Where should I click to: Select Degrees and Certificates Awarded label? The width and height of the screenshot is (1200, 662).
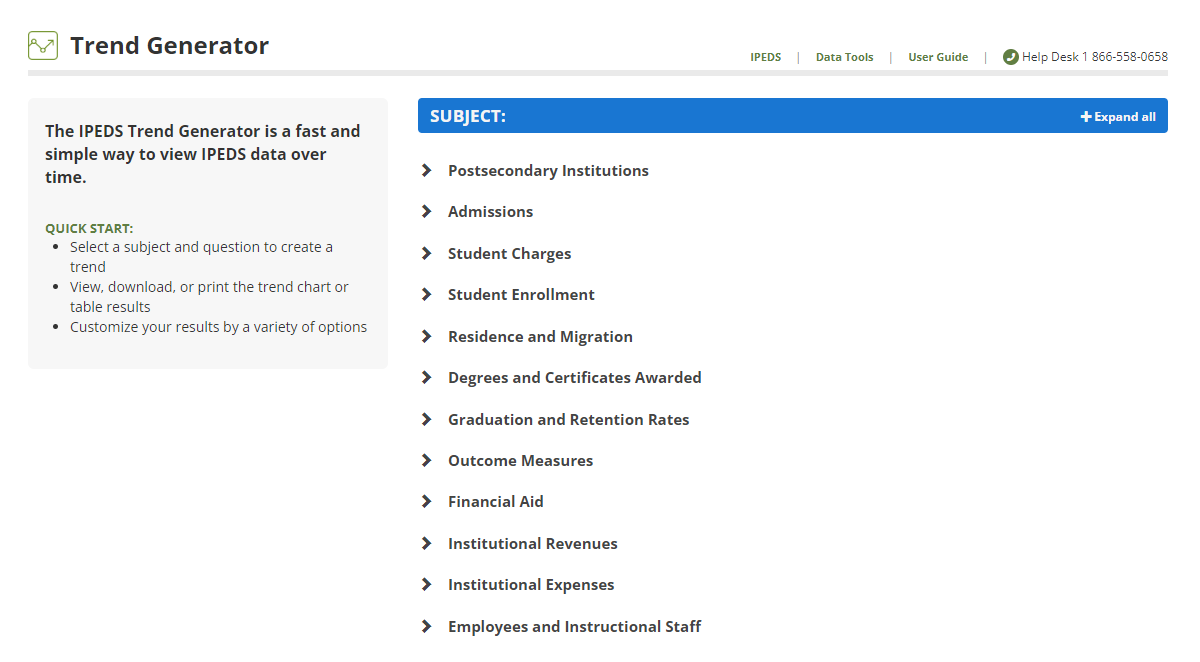pos(574,377)
